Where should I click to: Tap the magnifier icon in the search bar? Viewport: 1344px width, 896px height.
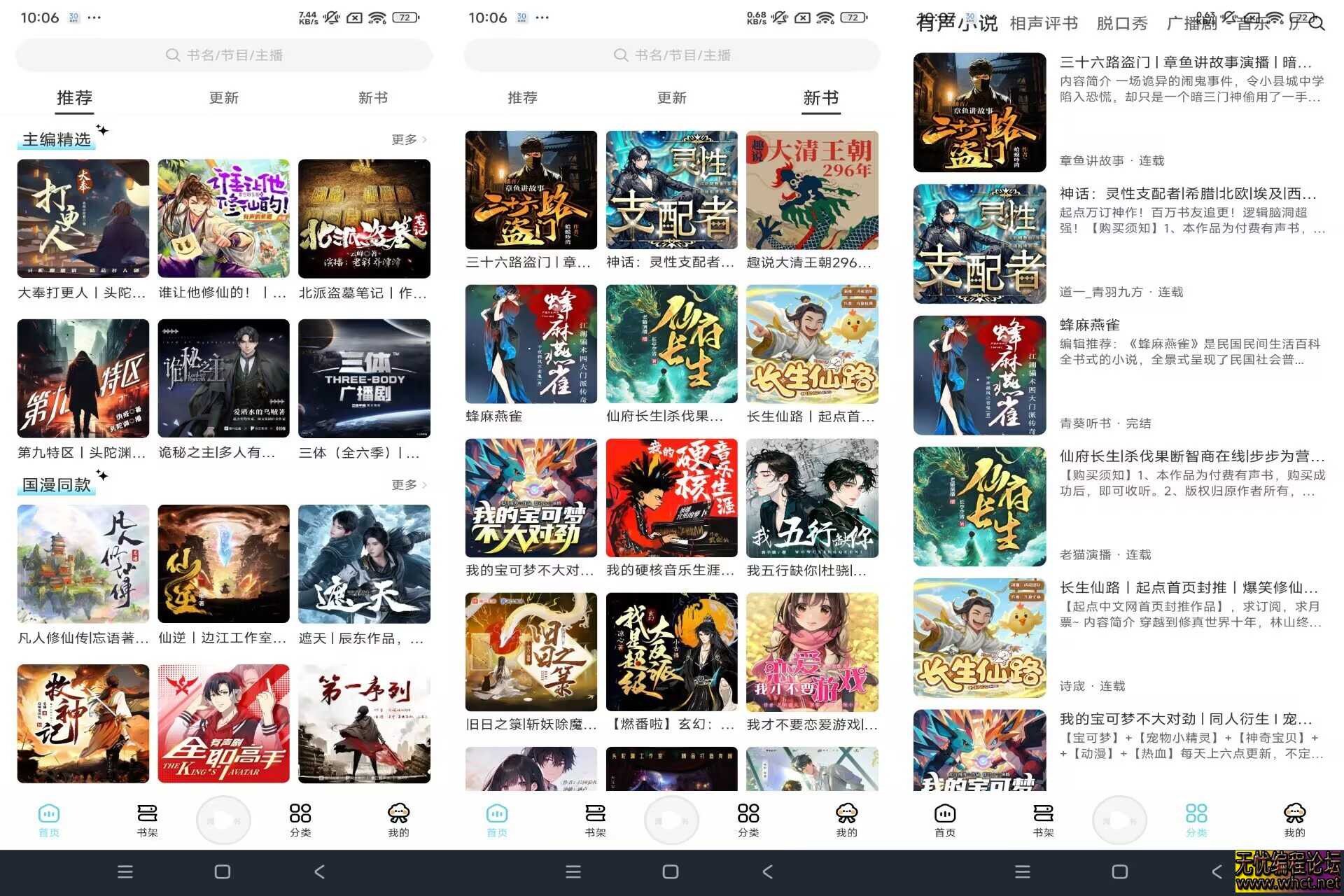coord(172,55)
